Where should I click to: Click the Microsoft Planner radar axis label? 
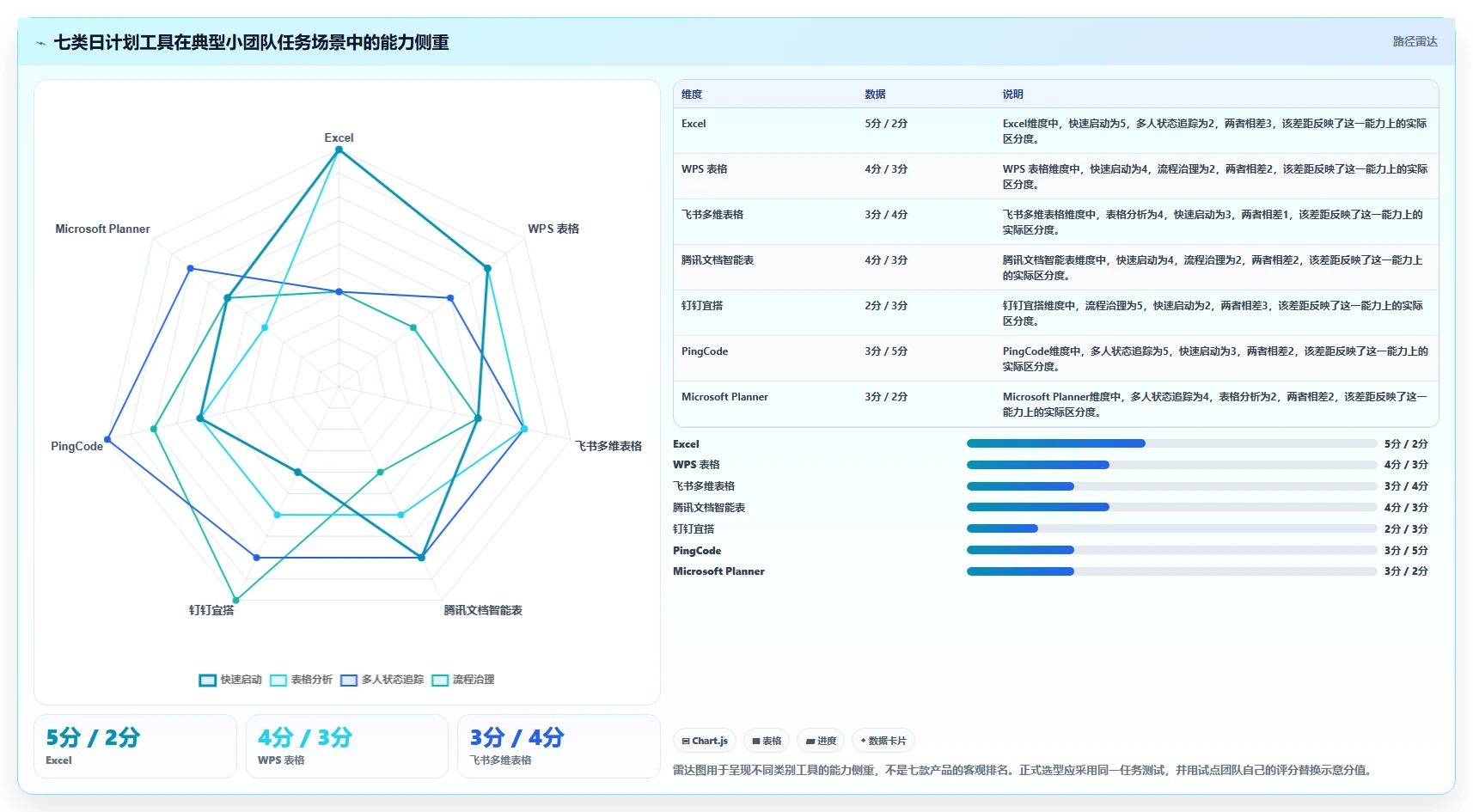(x=102, y=229)
